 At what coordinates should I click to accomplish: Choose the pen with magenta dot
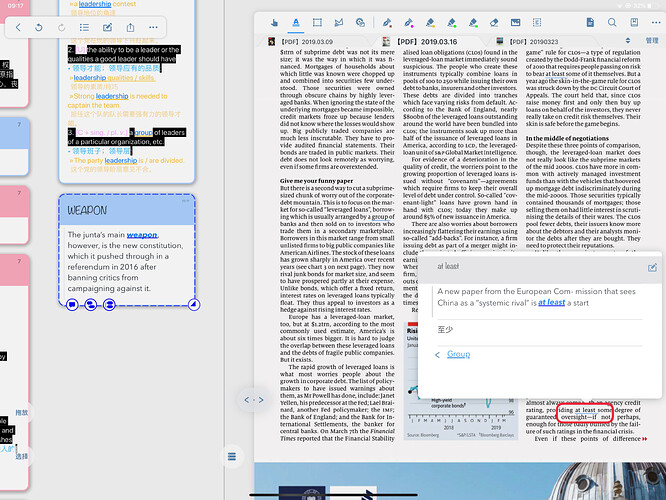(x=409, y=23)
